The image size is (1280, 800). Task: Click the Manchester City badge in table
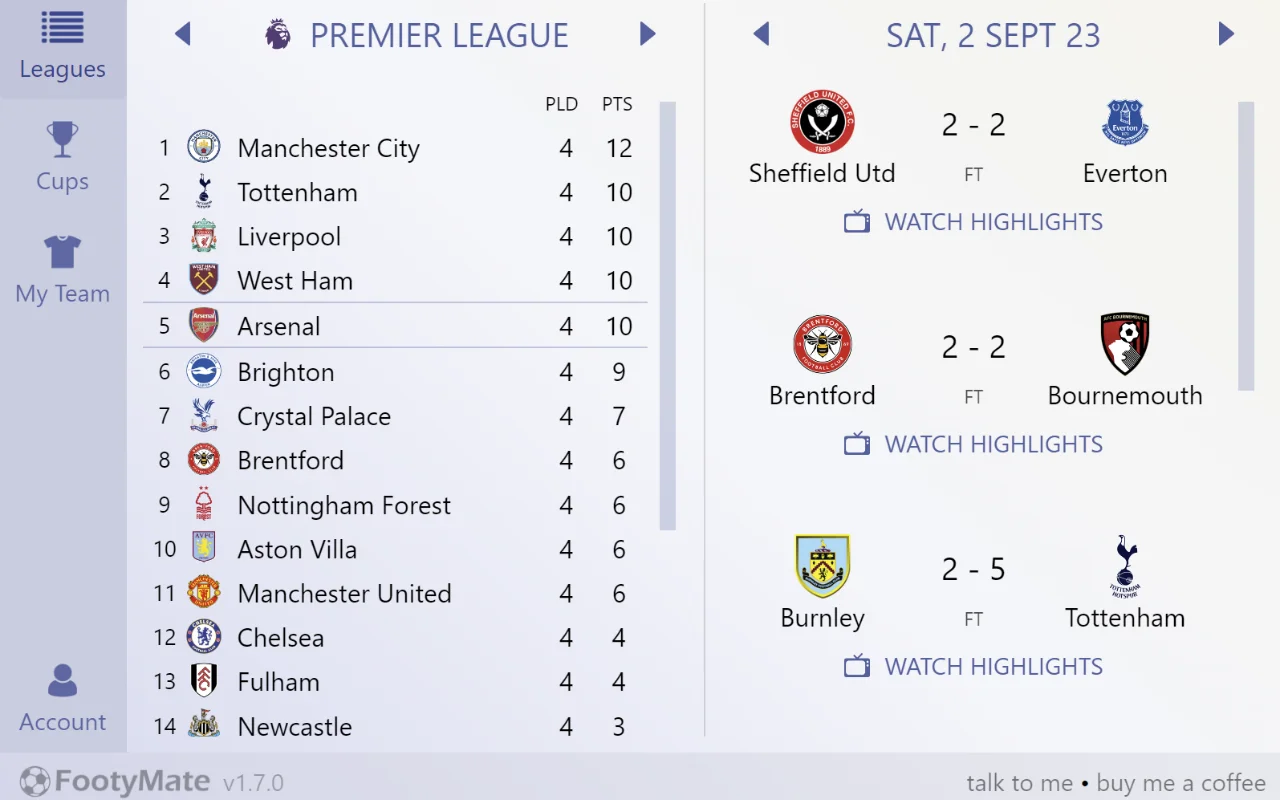[204, 148]
